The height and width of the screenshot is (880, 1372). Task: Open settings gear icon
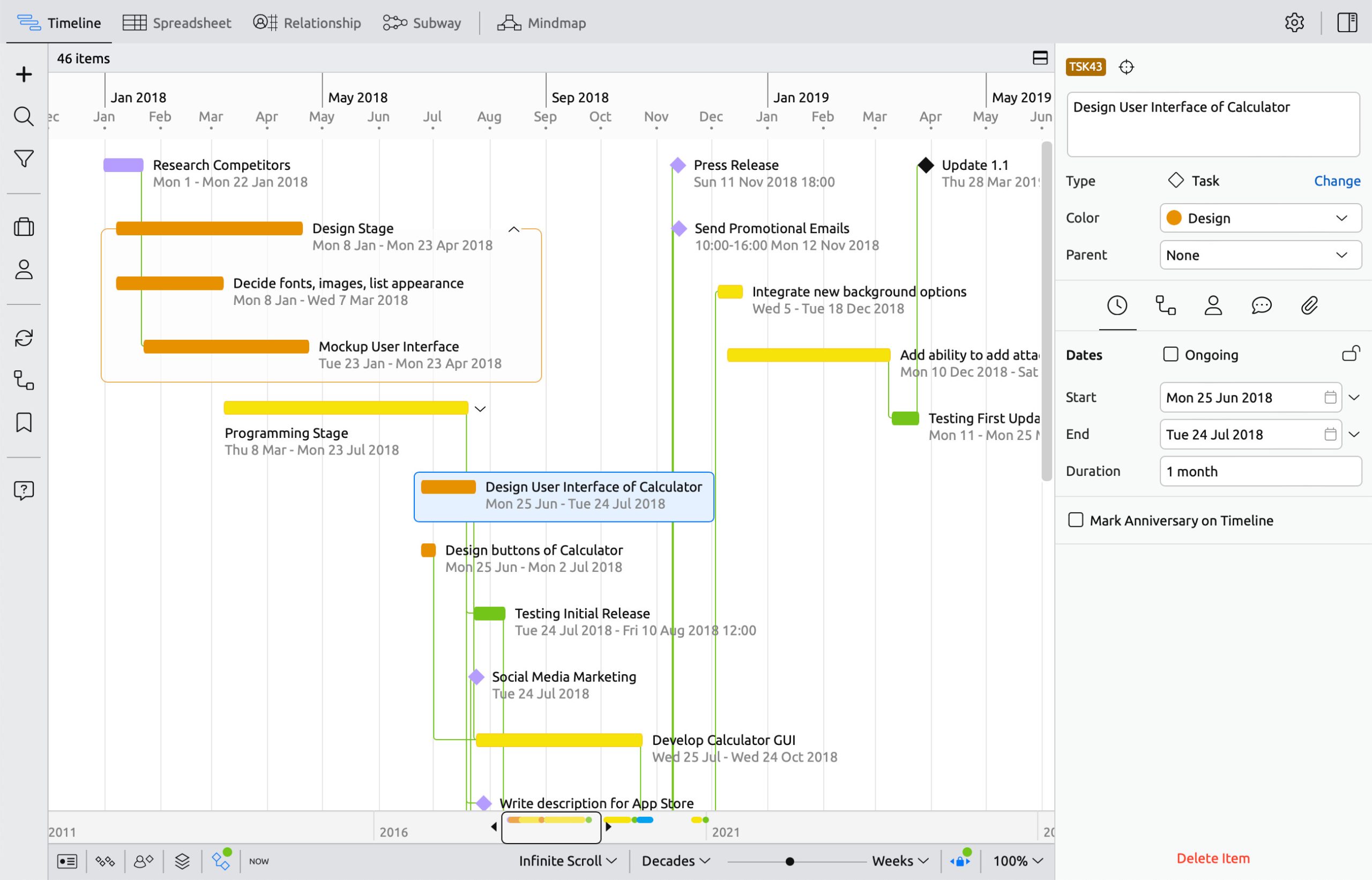[x=1294, y=23]
